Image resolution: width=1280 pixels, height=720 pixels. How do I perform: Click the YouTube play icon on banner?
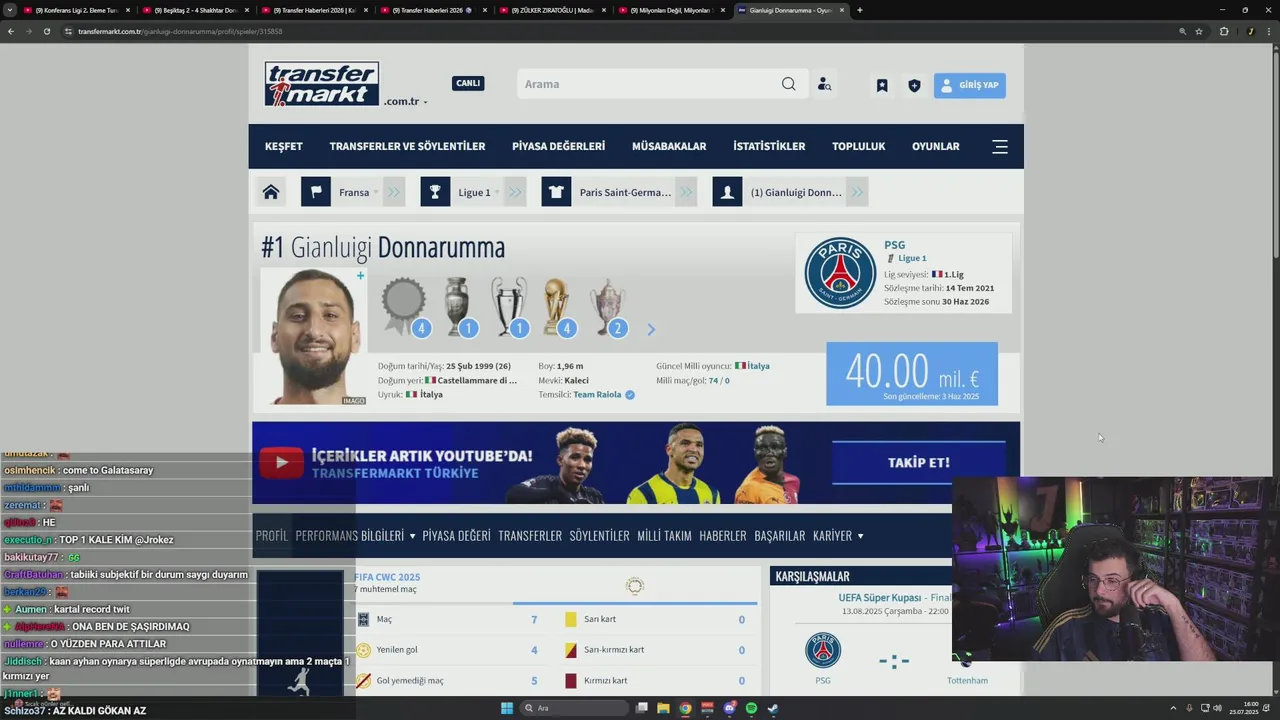pyautogui.click(x=281, y=462)
